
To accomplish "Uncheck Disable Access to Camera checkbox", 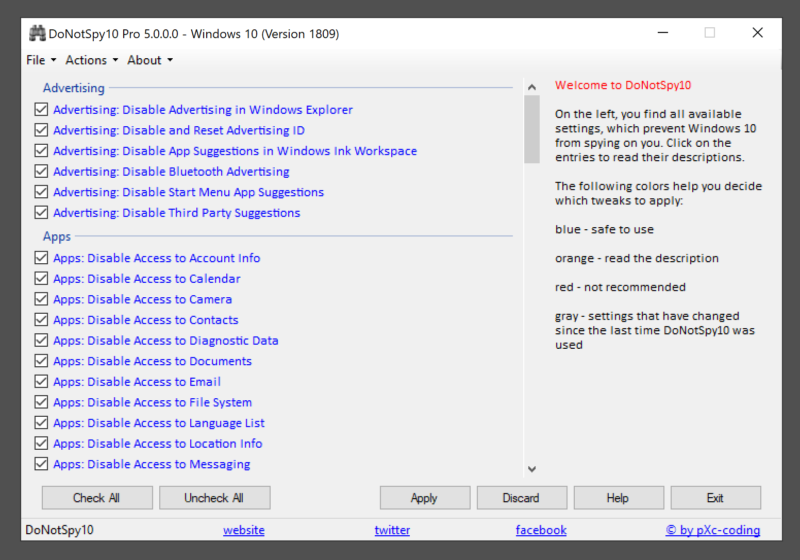I will 41,299.
